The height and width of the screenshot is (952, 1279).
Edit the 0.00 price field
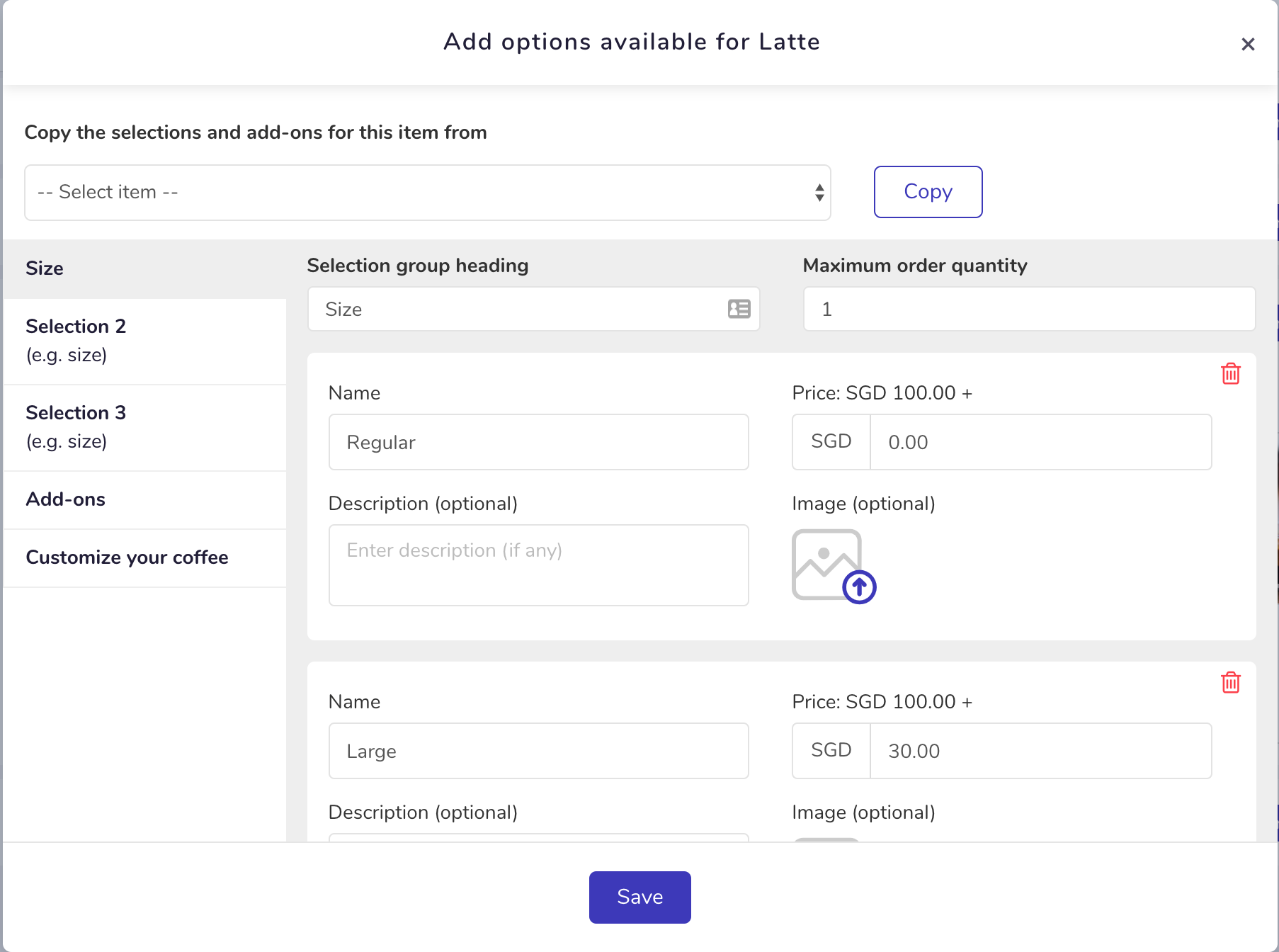pos(1040,442)
